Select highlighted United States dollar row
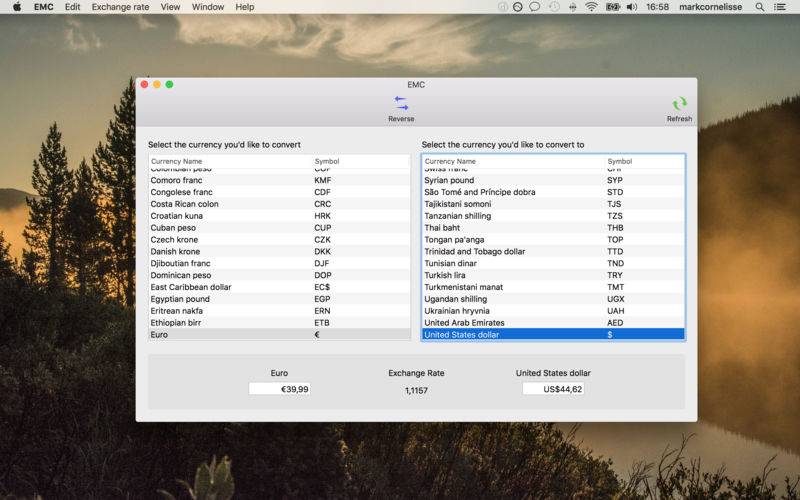Screen dimensions: 800x500 [x=553, y=335]
